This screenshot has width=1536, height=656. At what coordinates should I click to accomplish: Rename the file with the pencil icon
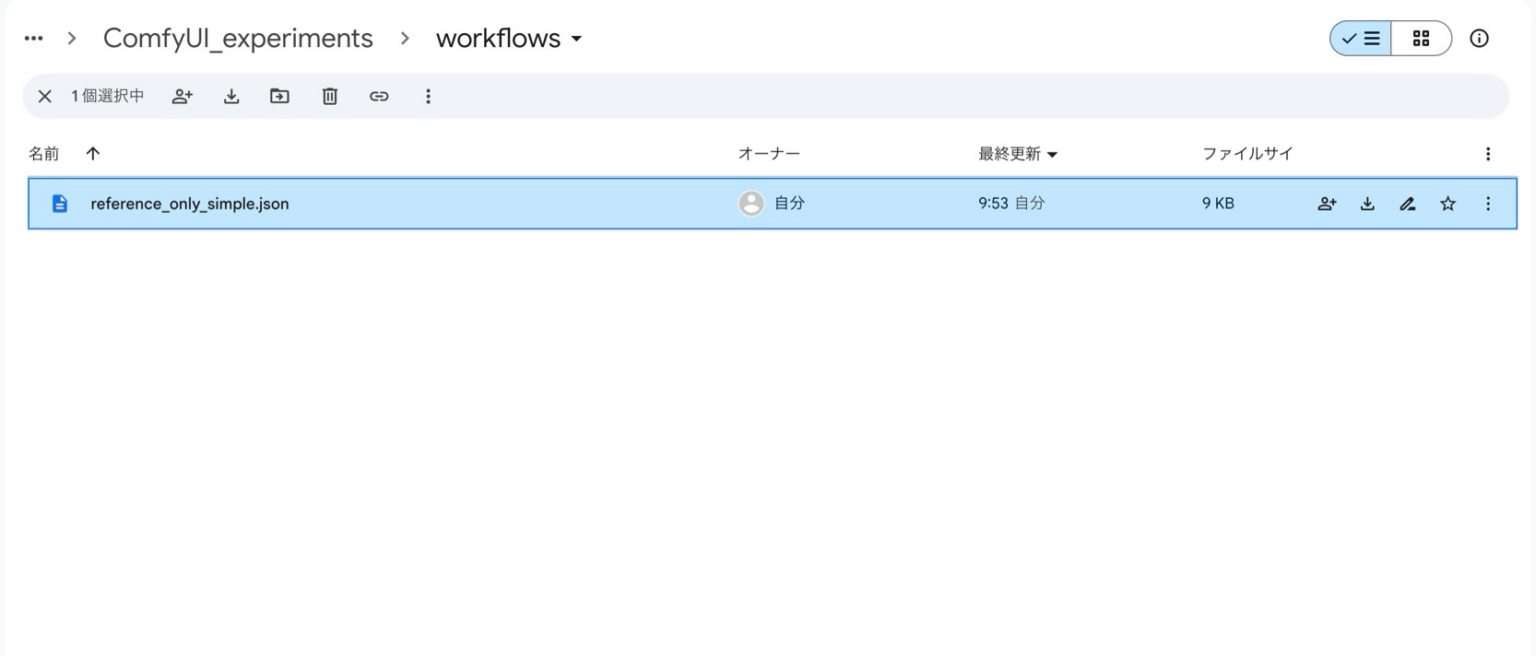pos(1407,203)
